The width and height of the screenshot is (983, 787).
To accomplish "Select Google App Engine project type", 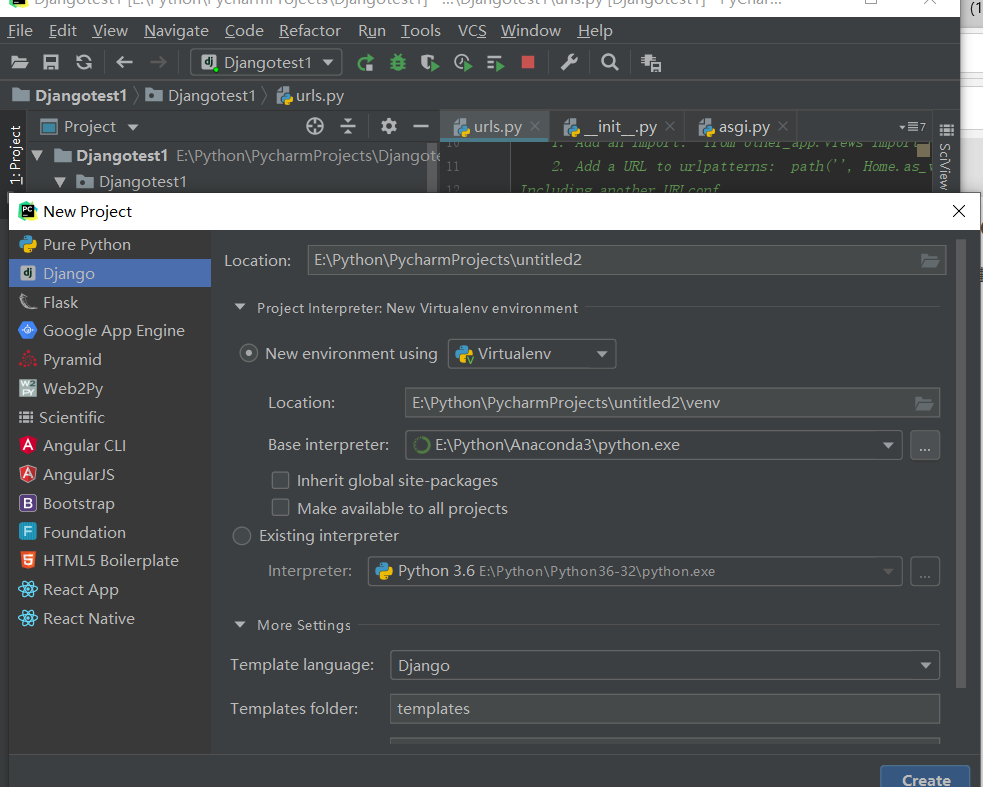I will point(110,330).
